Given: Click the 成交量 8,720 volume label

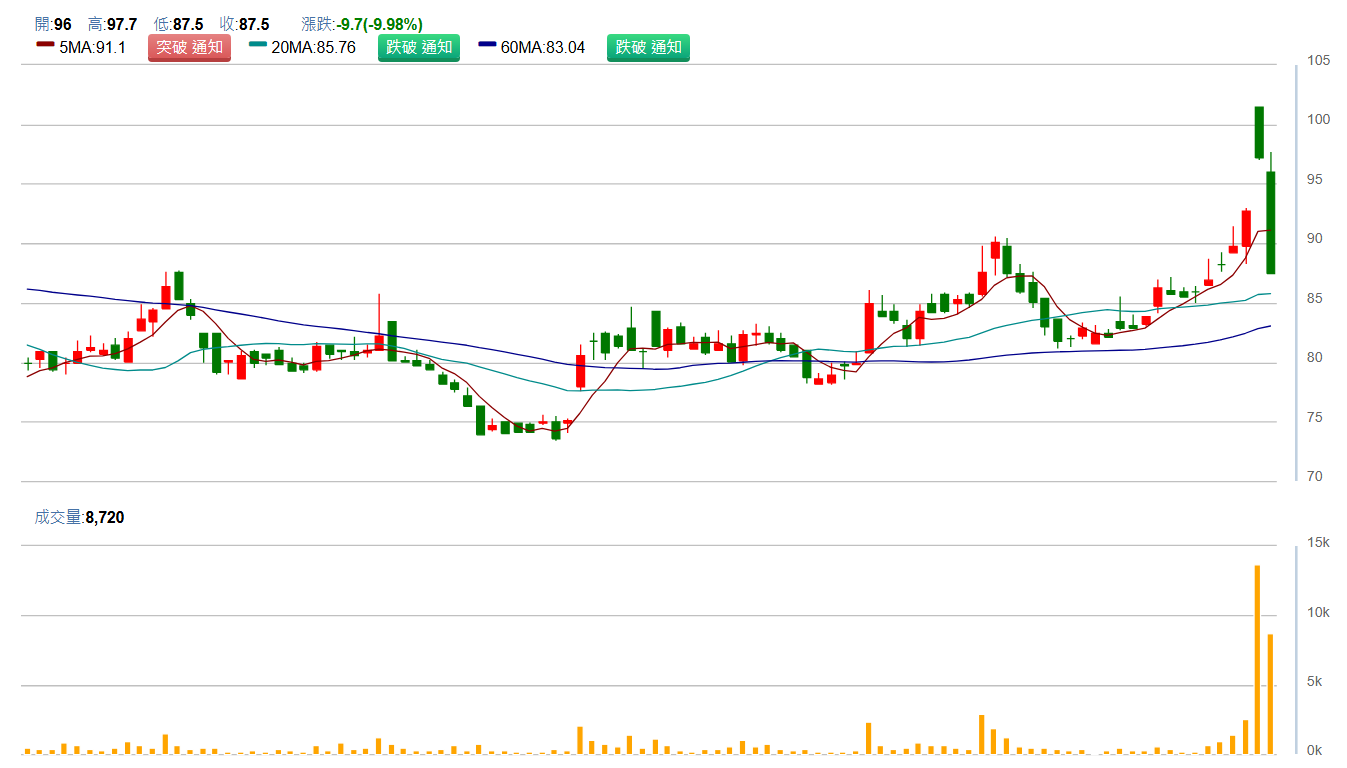Looking at the screenshot, I should [80, 517].
